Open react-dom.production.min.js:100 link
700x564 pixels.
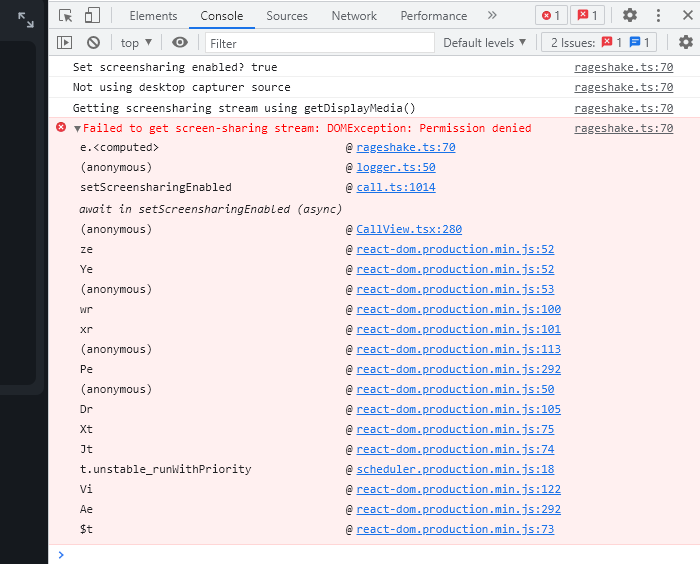pyautogui.click(x=458, y=309)
